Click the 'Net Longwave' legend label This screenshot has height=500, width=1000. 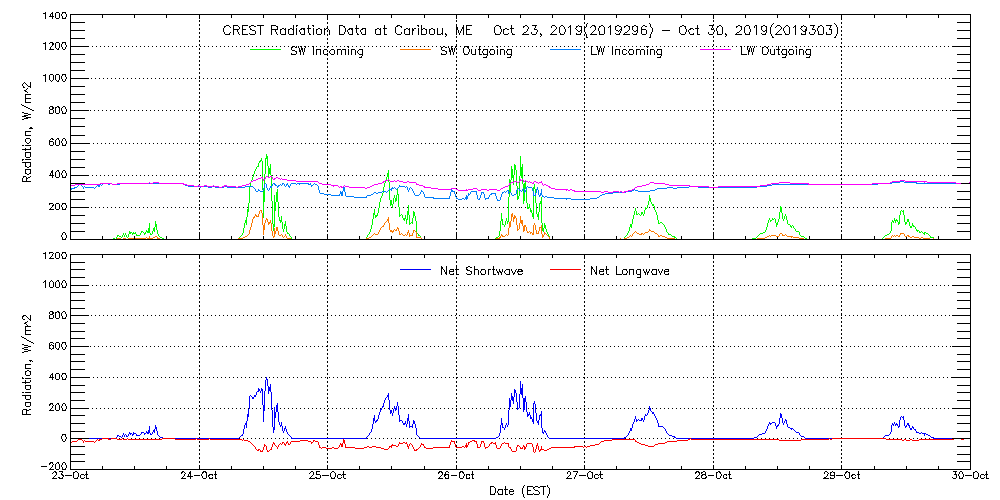click(x=628, y=270)
